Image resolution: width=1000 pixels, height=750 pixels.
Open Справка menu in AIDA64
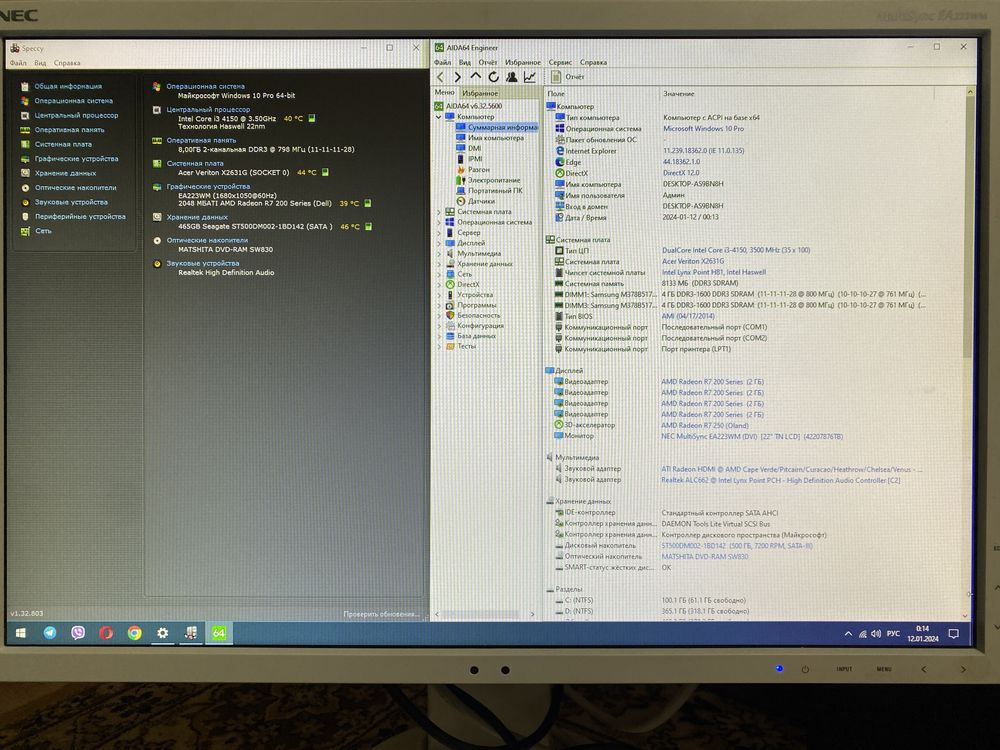(594, 62)
